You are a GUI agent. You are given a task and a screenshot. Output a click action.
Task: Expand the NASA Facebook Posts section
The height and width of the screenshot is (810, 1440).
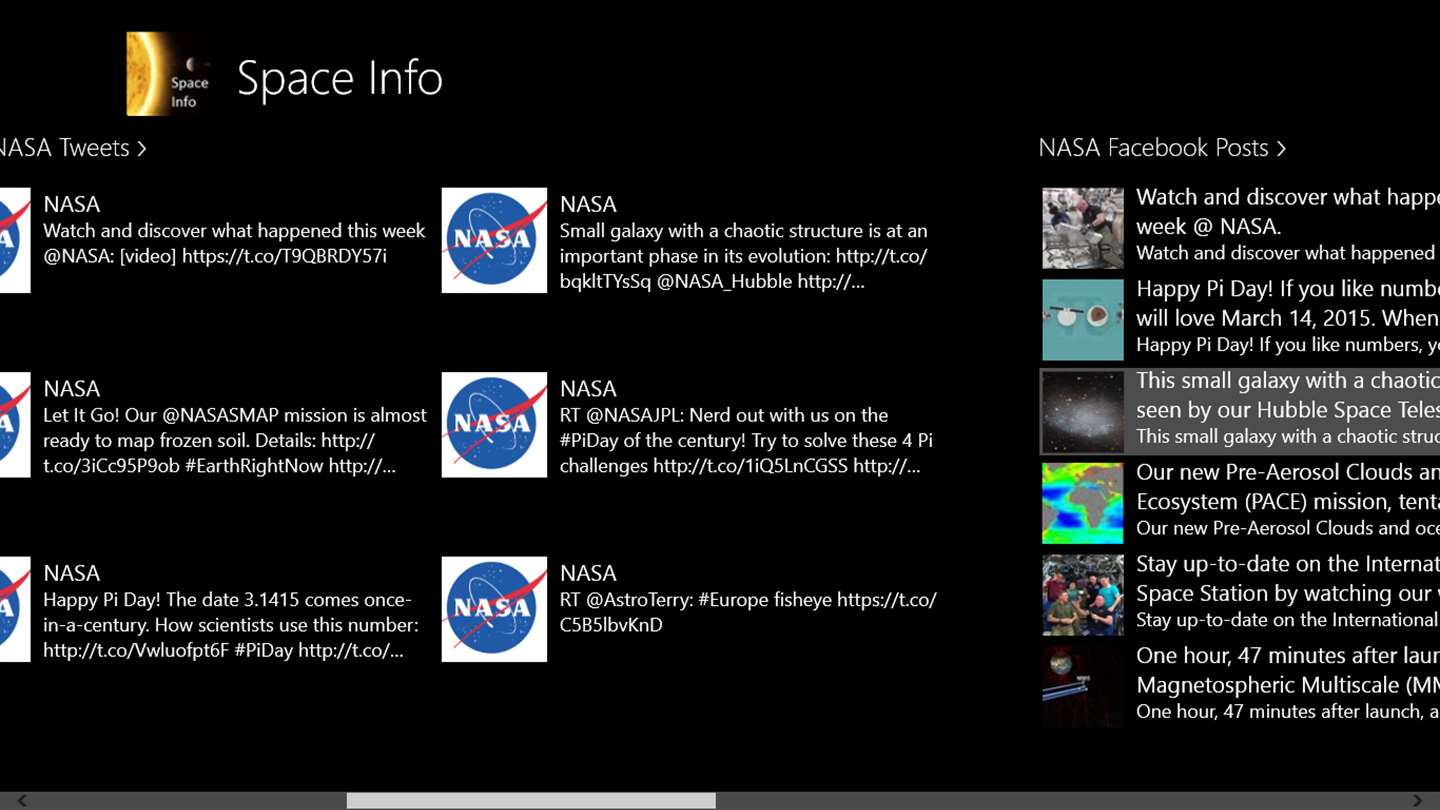1162,148
